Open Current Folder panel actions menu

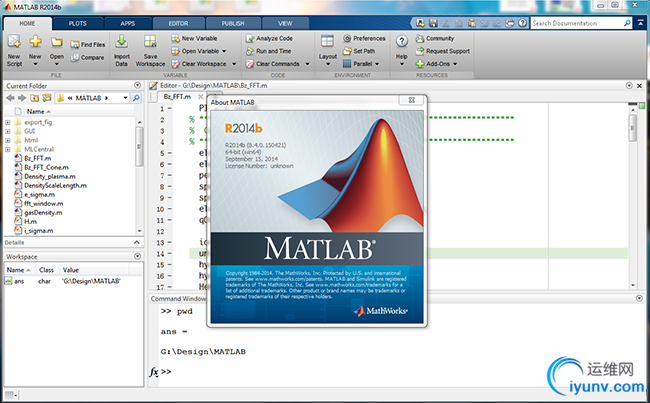tap(138, 85)
